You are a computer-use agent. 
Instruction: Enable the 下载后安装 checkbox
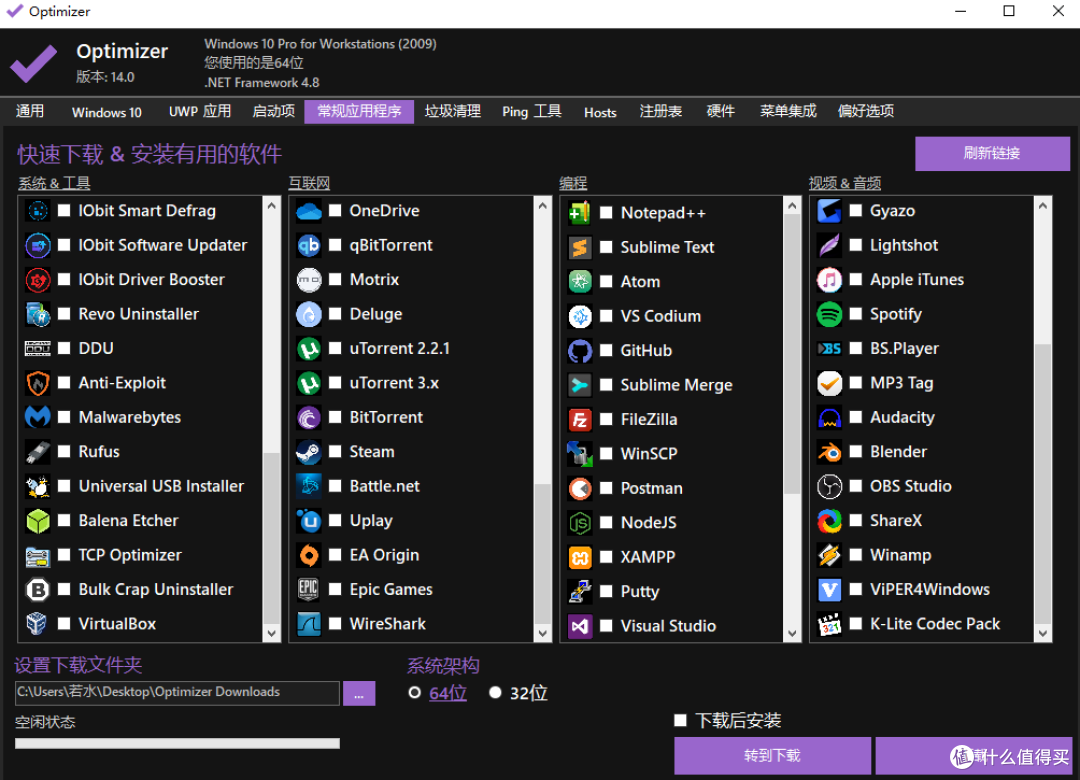click(x=681, y=720)
